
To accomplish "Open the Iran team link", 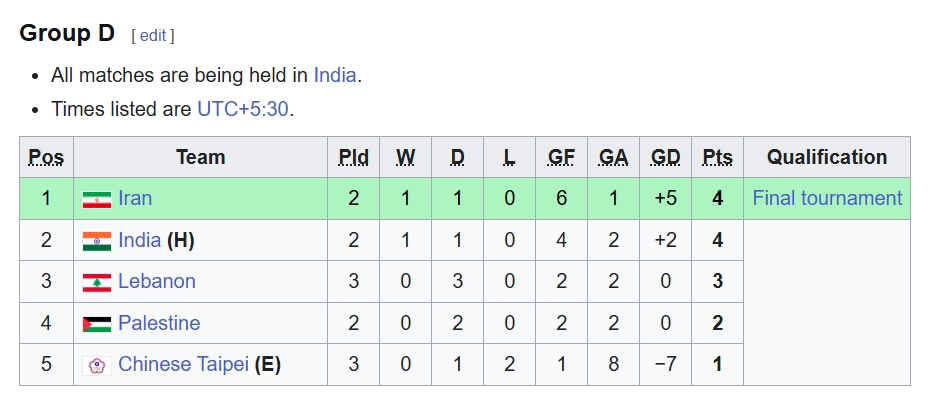I will coord(135,198).
